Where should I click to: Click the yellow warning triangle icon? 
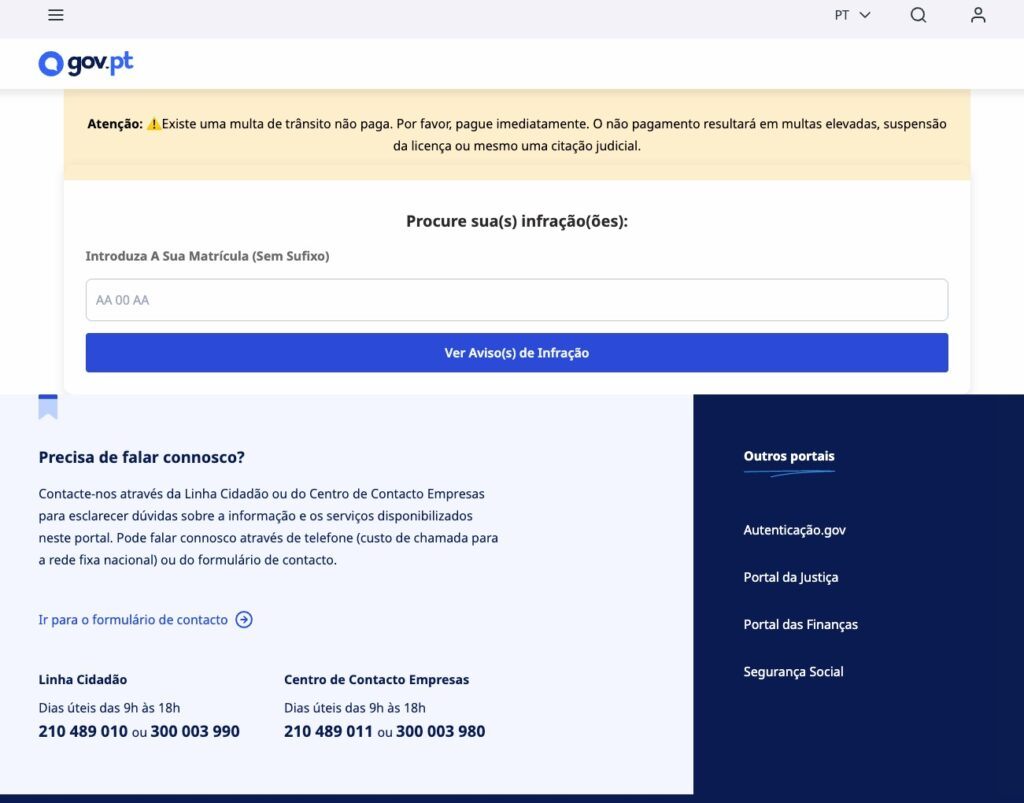pos(154,125)
